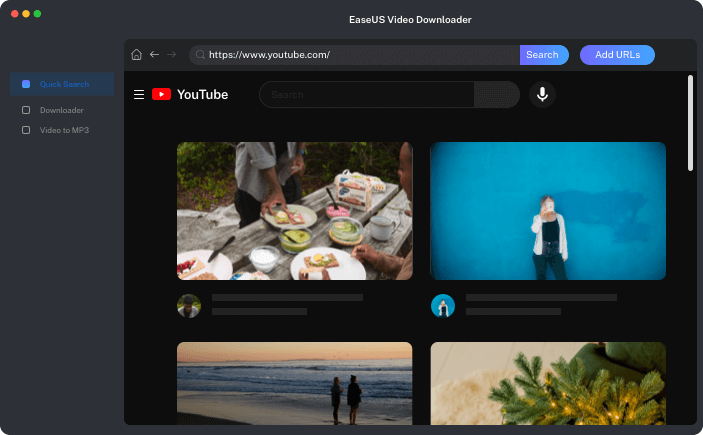Go forward using the right arrow
This screenshot has width=703, height=435.
point(172,55)
